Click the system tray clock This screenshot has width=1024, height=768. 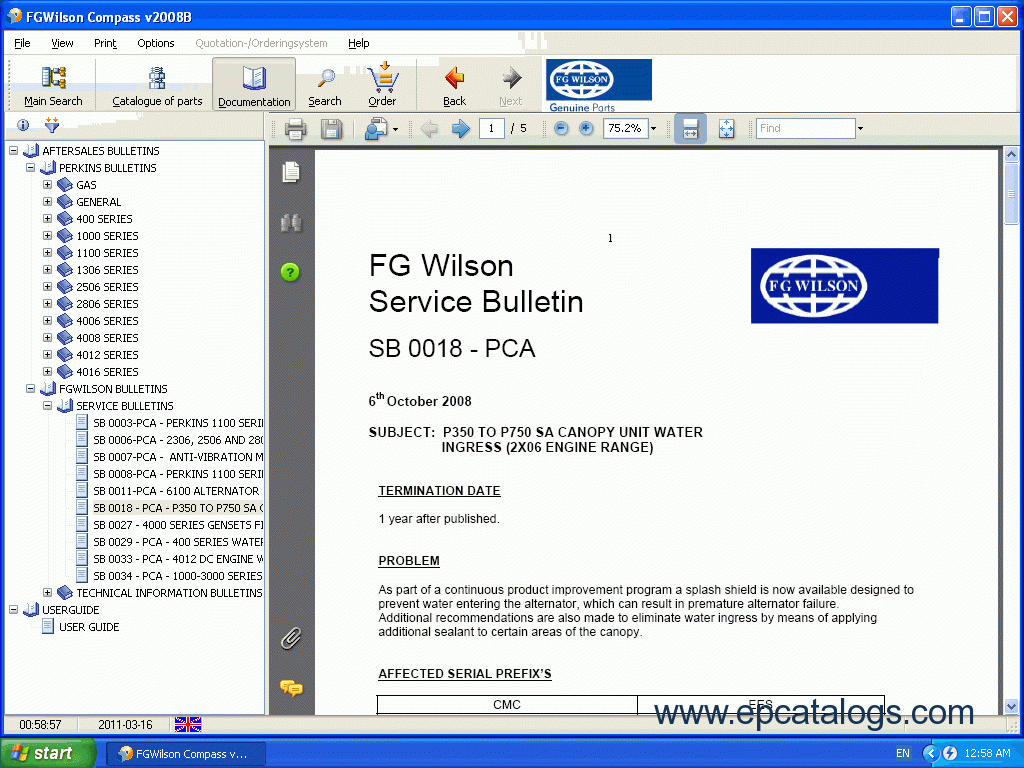tap(987, 753)
